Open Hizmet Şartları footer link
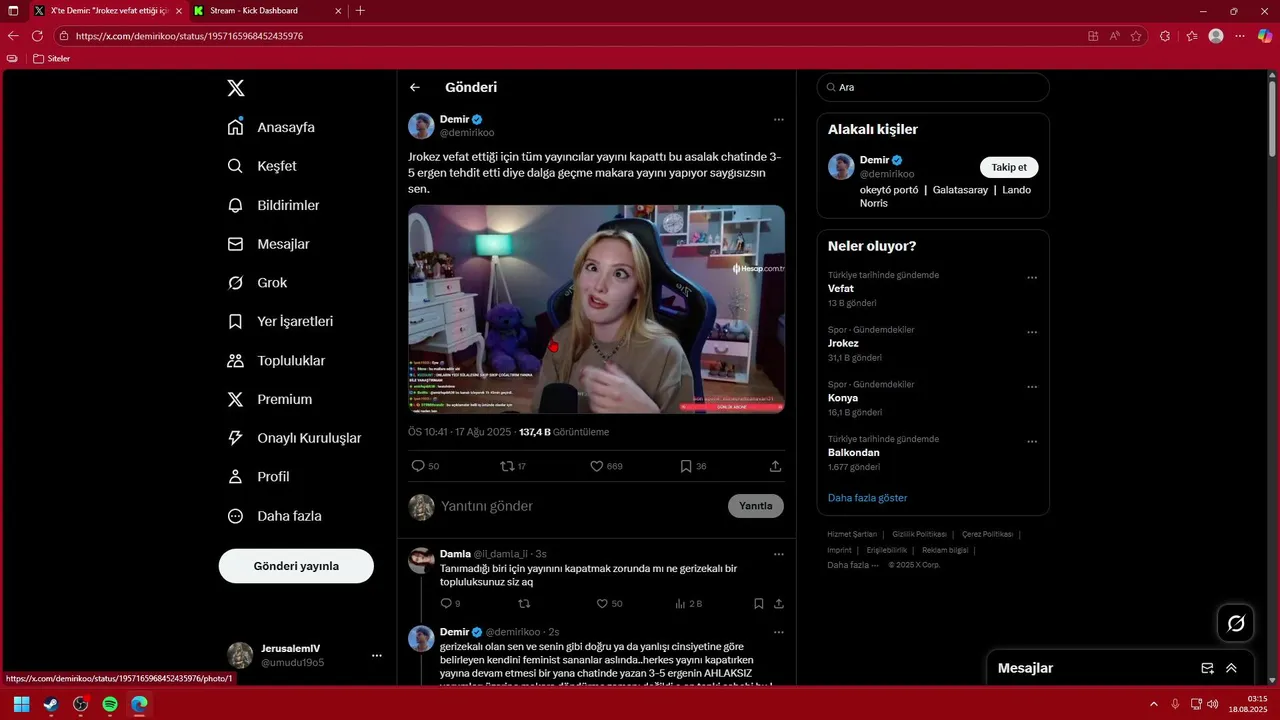This screenshot has height=720, width=1280. pos(852,534)
